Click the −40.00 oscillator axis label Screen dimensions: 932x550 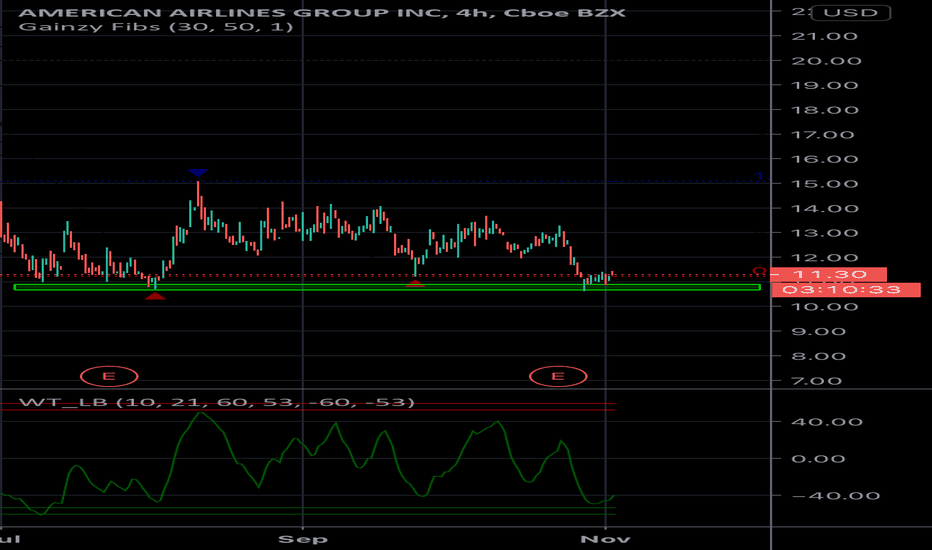[836, 496]
